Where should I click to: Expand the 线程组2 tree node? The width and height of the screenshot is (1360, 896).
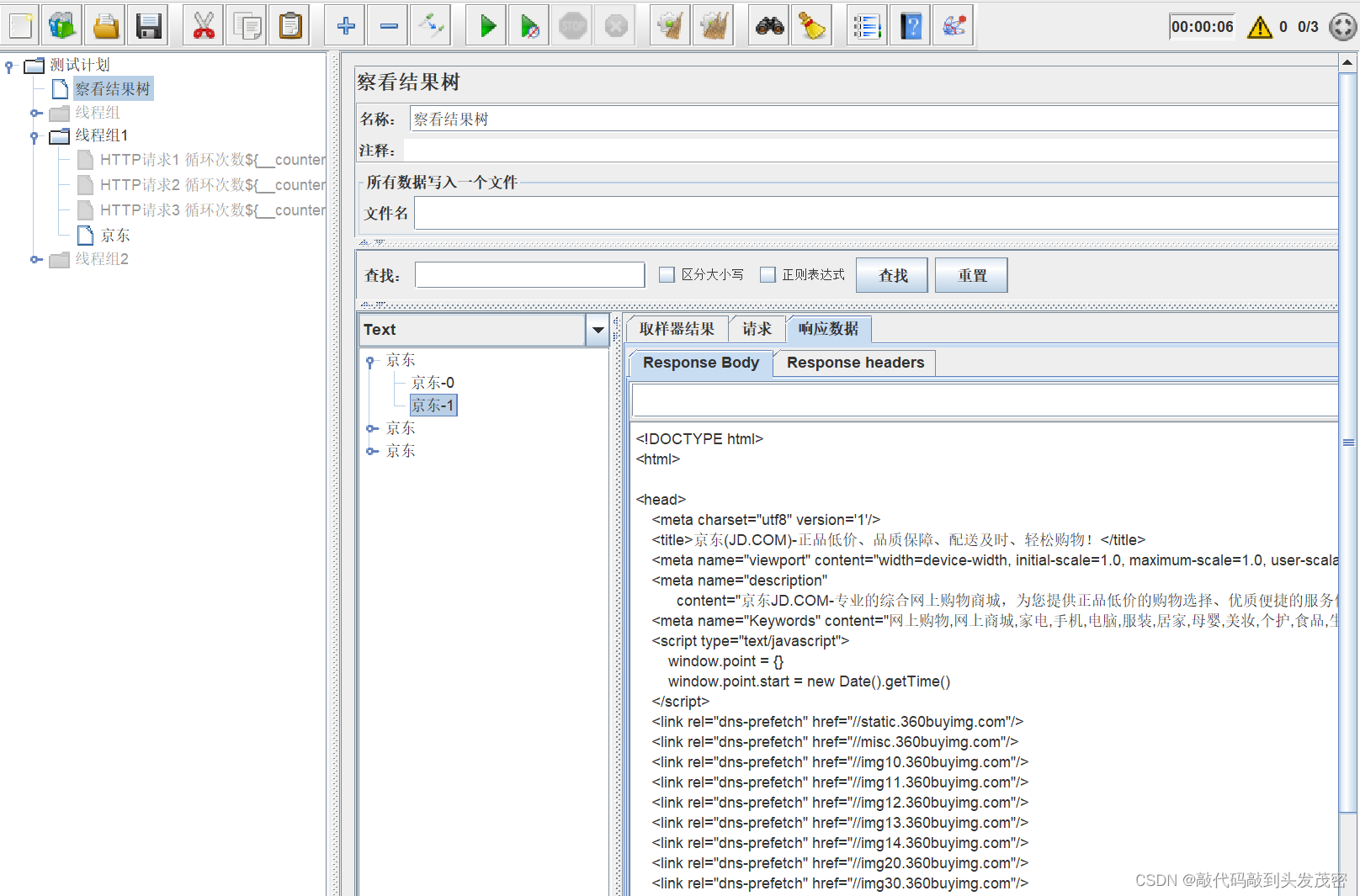point(35,259)
